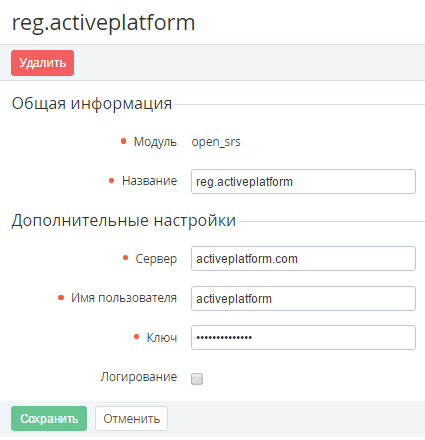Viewport: 425px width, 440px height.
Task: Click the required marker dot beside Ключ
Action: tap(136, 337)
